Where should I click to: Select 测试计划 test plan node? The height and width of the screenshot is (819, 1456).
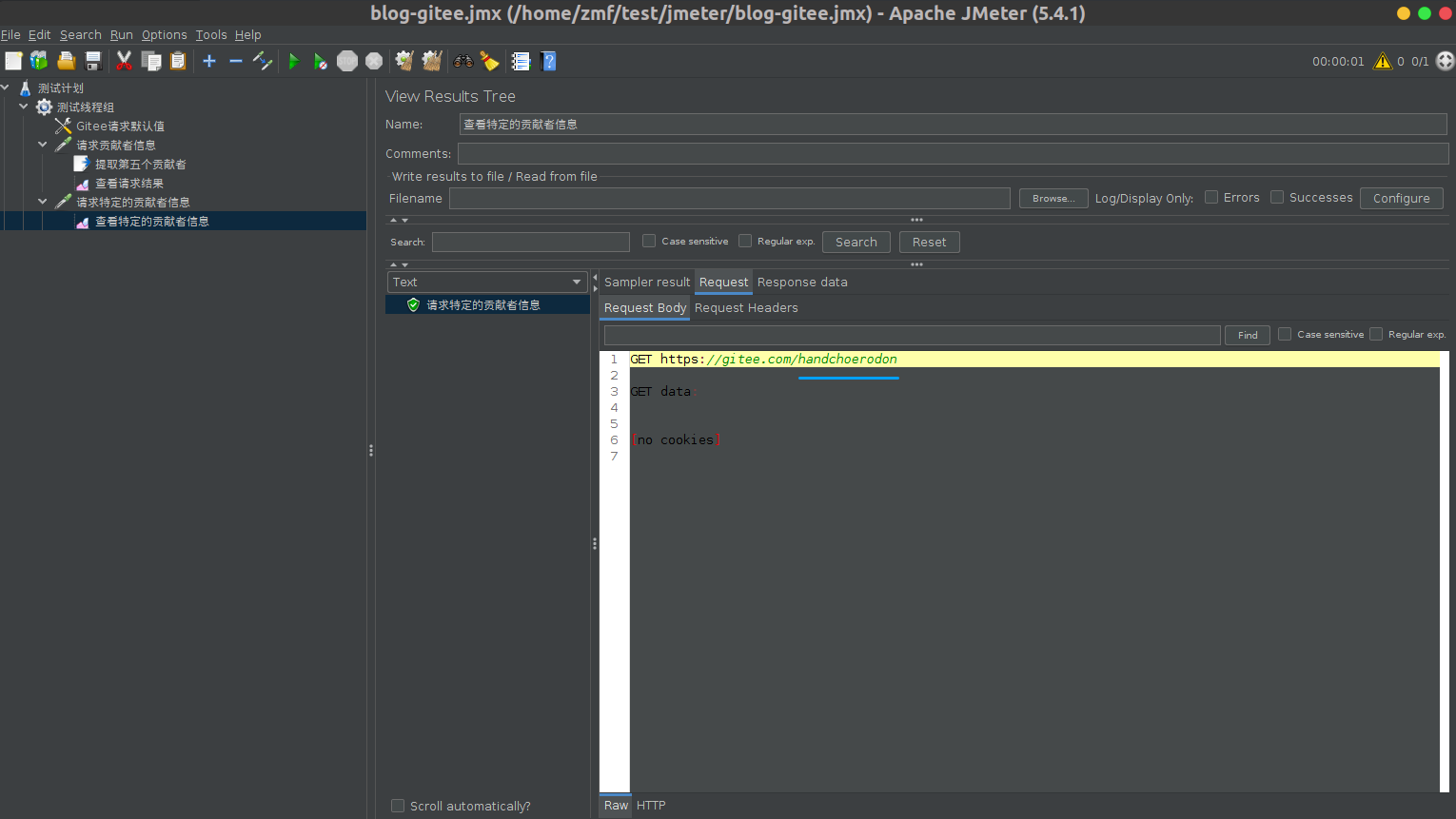(x=61, y=88)
